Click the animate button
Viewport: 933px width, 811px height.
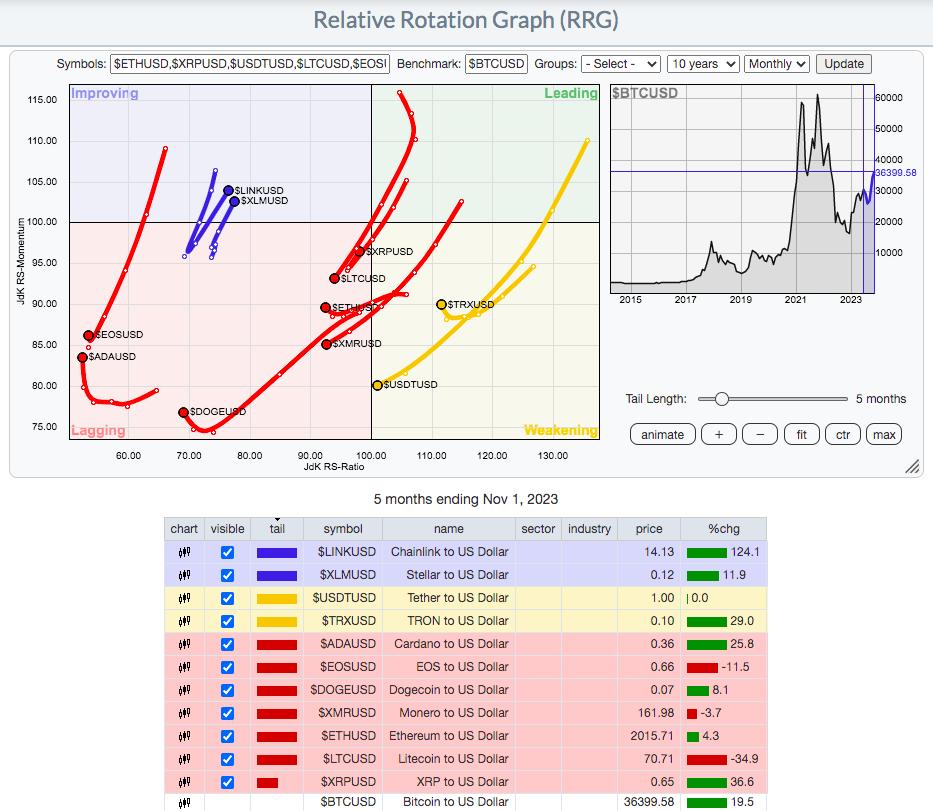(662, 435)
